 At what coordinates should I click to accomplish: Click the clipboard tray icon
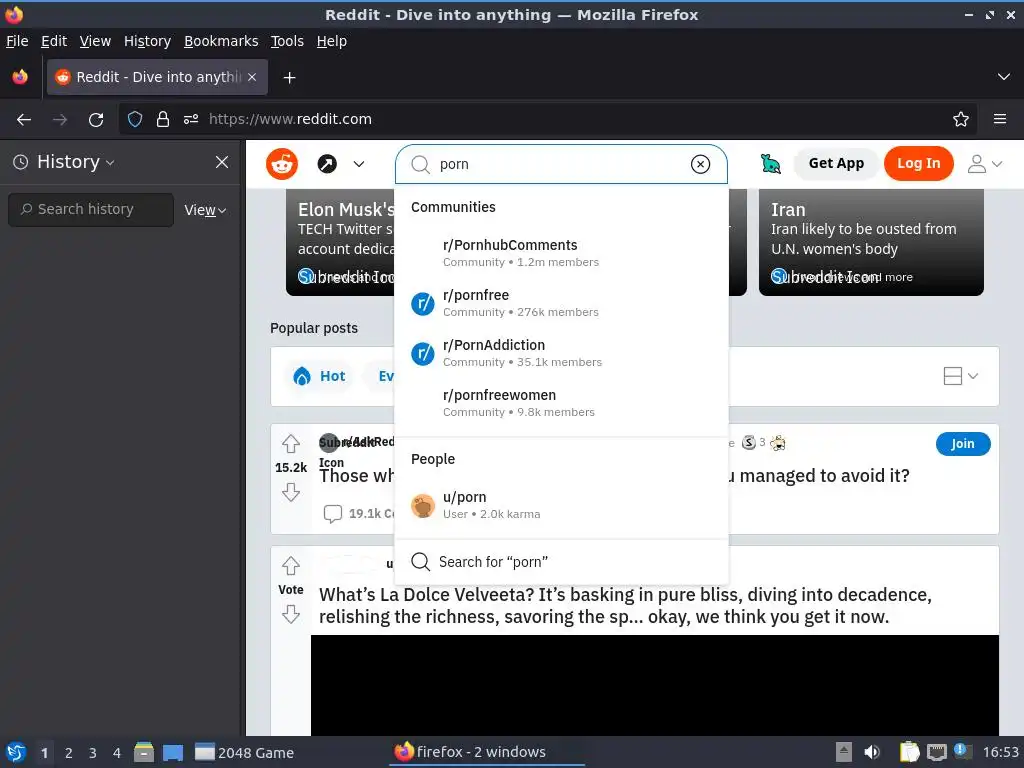click(910, 753)
